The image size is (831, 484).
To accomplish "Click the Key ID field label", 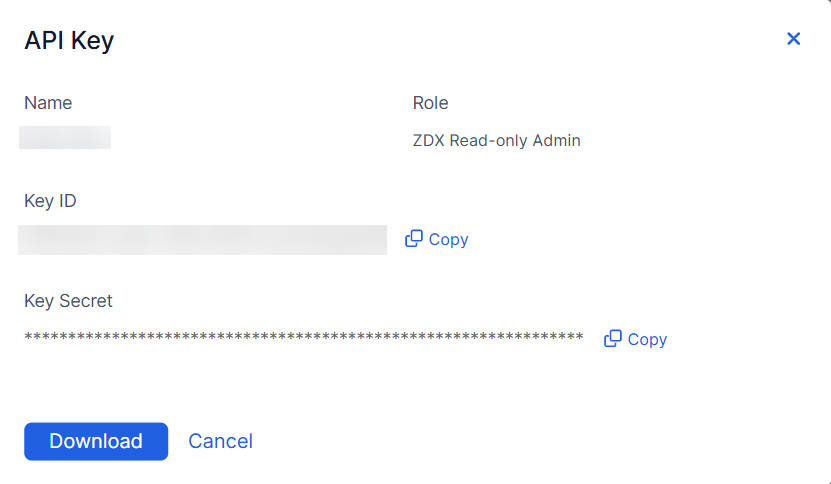I will point(50,201).
